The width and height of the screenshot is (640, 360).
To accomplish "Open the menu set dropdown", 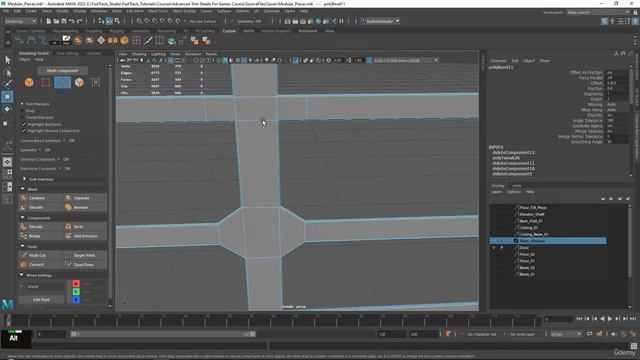I will pyautogui.click(x=20, y=21).
